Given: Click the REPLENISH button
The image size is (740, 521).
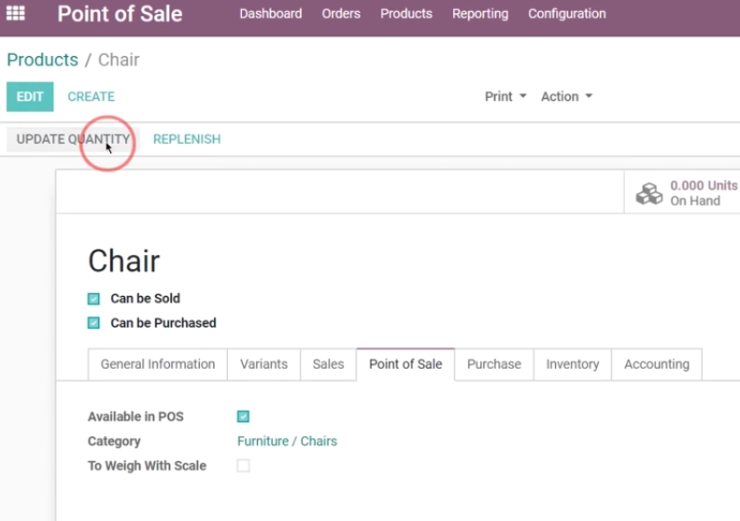Looking at the screenshot, I should 187,139.
